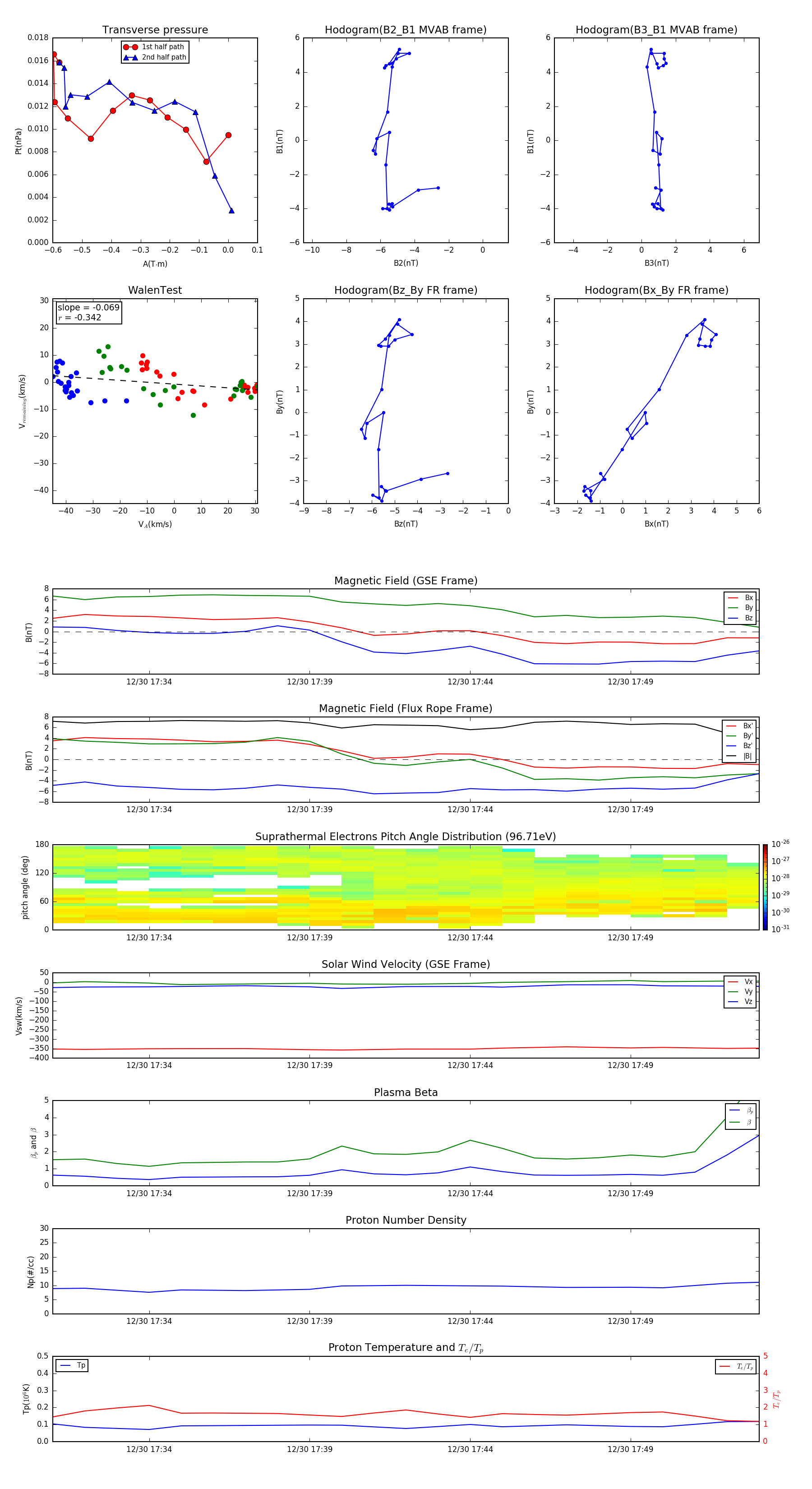Click the 'Proton Temperature and Te/Tp' title
812x1489 pixels.
pyautogui.click(x=406, y=1348)
